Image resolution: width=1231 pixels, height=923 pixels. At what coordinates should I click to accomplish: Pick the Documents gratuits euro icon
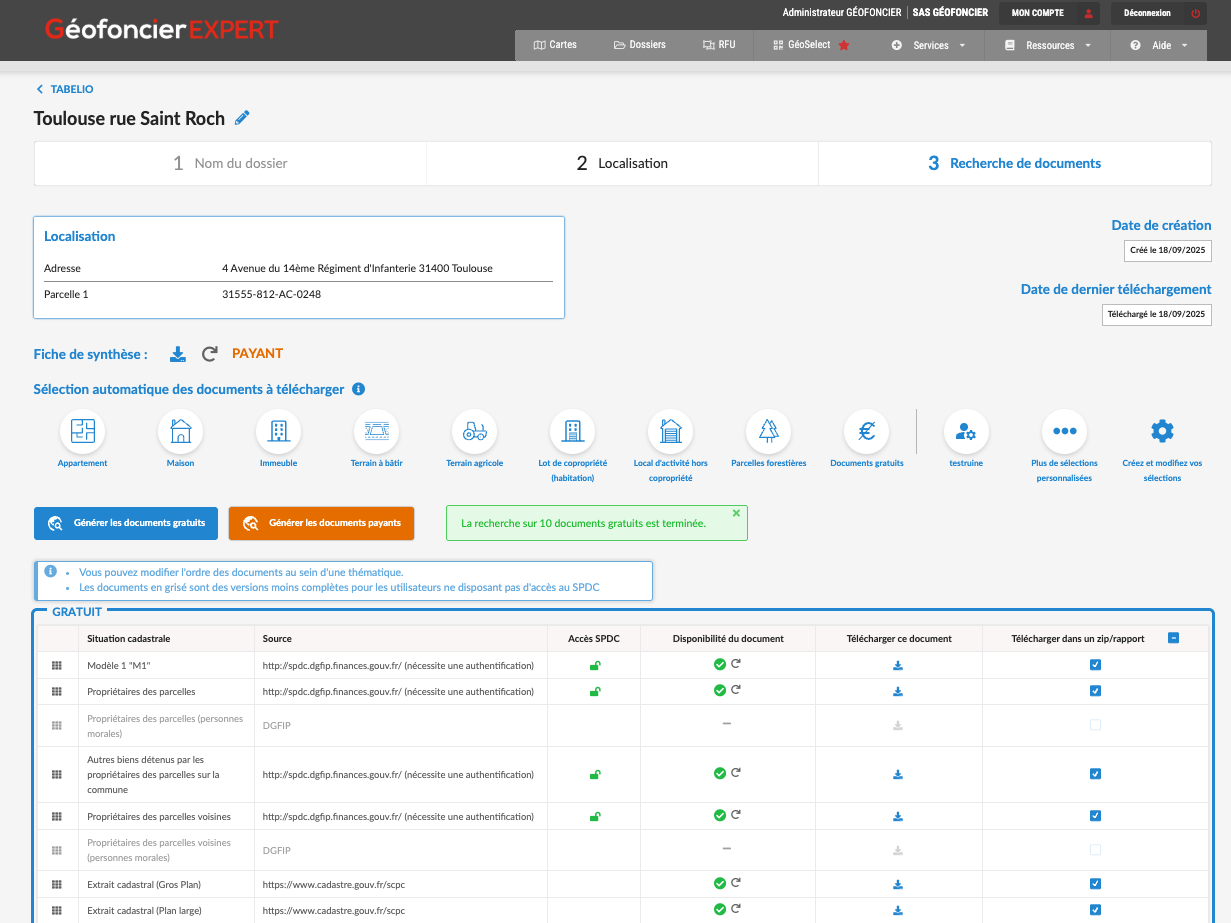tap(866, 431)
